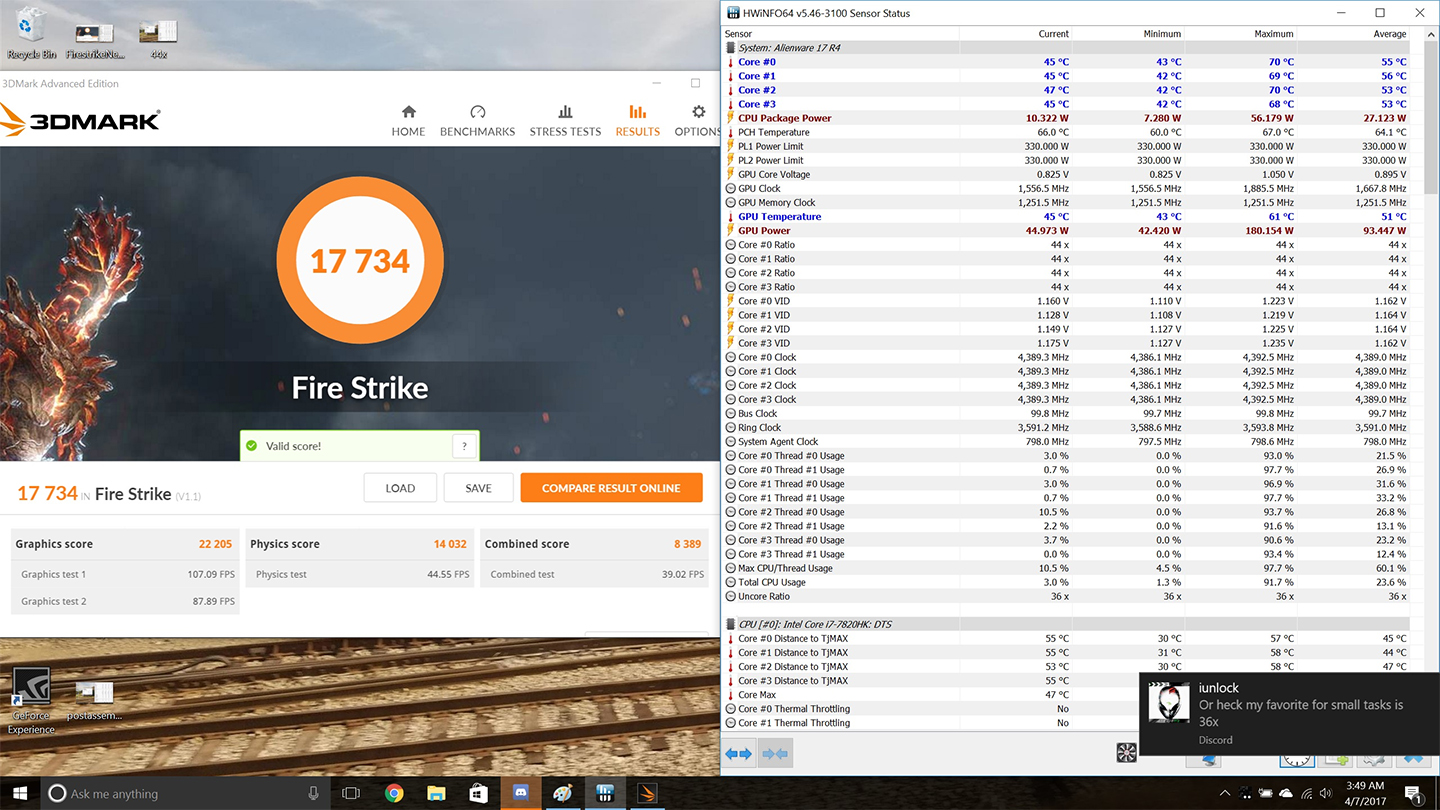Click the HWiNFO title bar app icon

coord(732,13)
